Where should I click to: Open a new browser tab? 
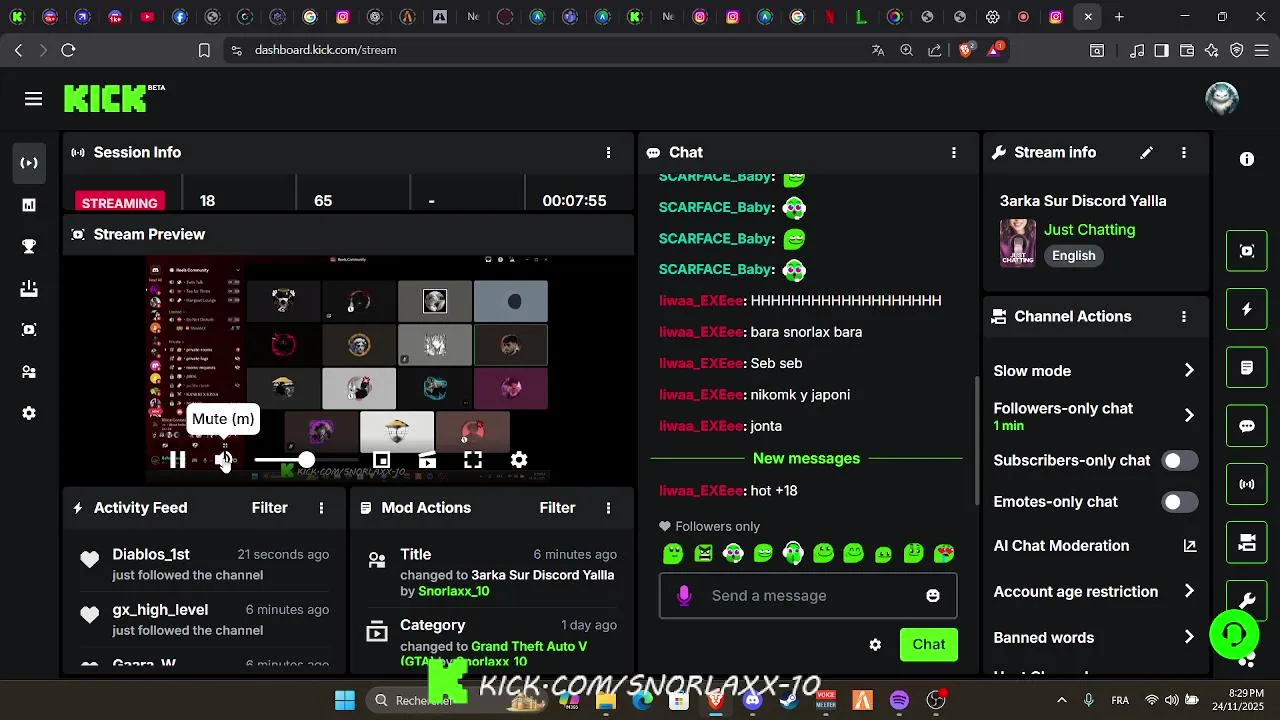tap(1119, 17)
